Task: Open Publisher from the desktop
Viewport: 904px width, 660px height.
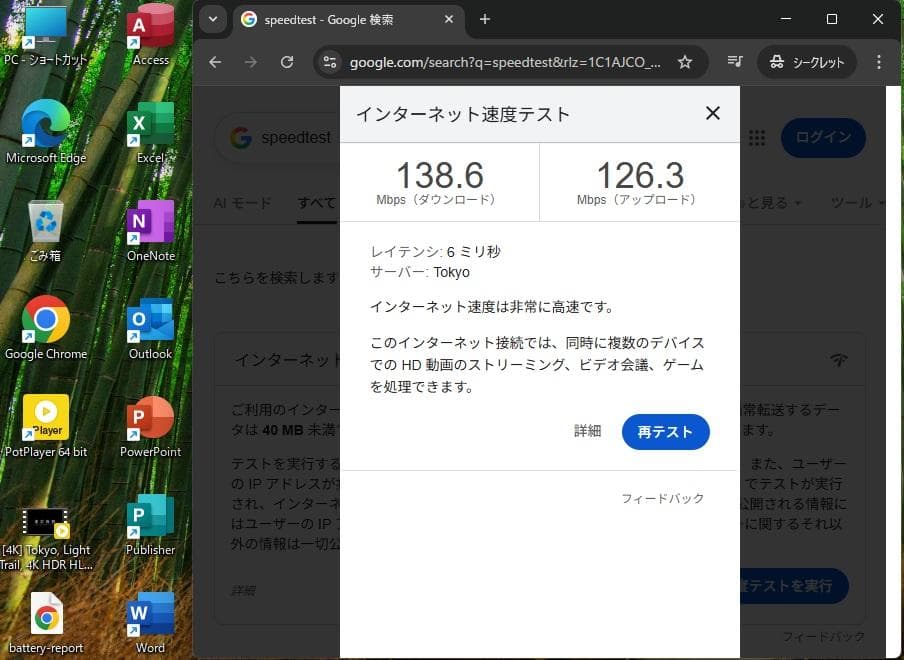Action: click(150, 516)
